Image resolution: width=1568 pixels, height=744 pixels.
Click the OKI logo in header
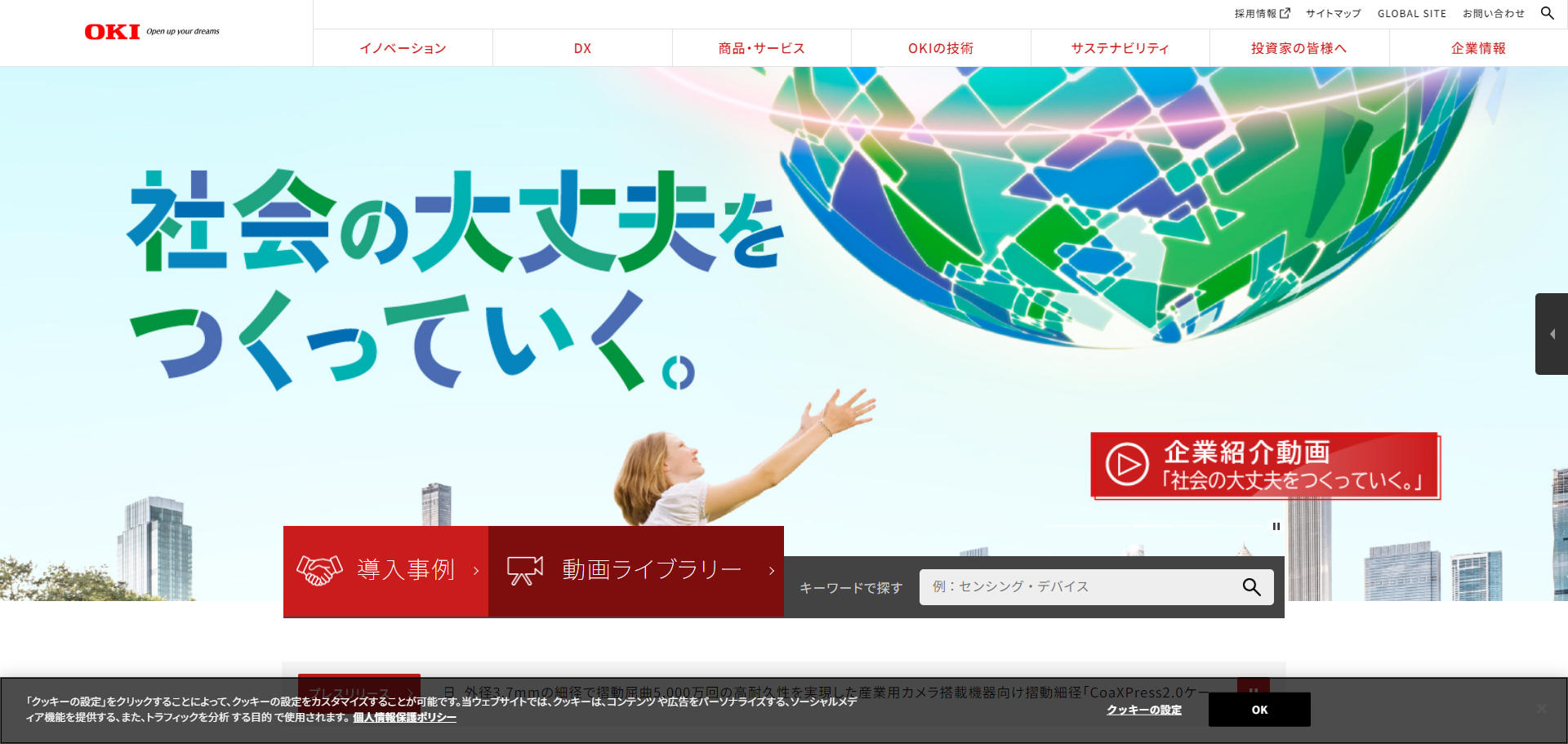click(113, 32)
